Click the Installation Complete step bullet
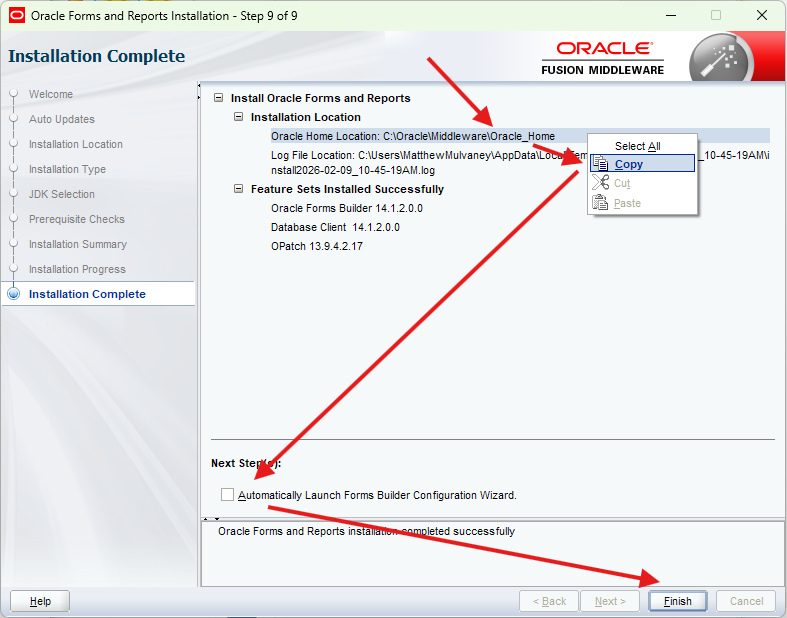 (14, 294)
